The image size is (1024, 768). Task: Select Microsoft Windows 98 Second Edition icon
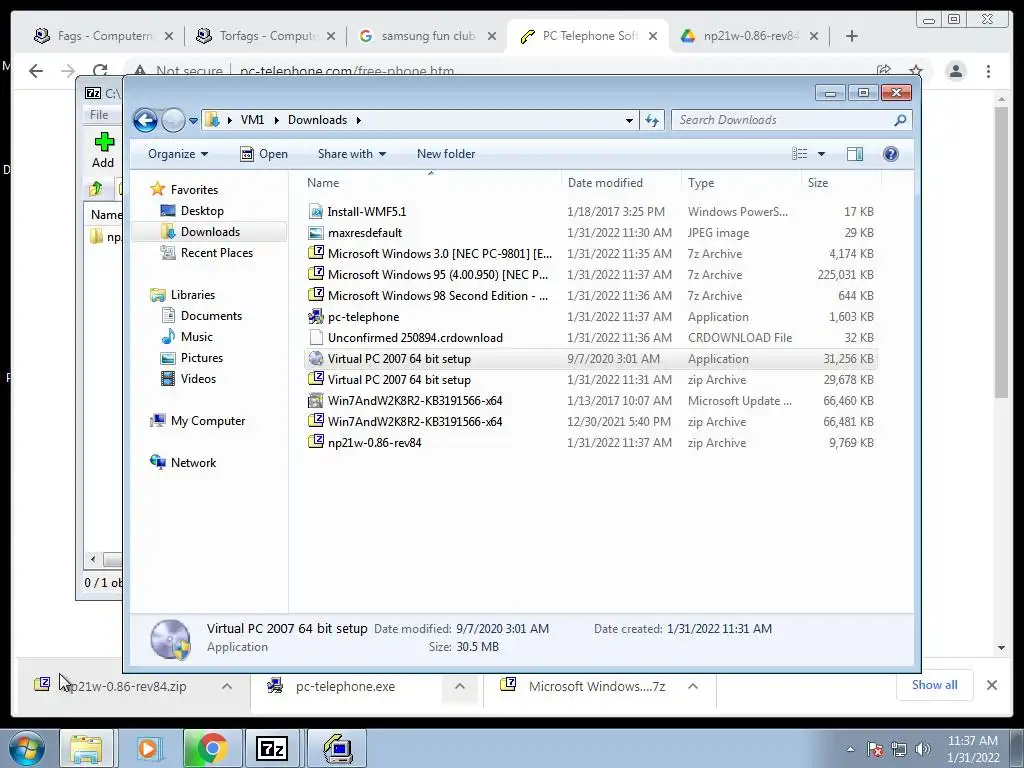pos(316,295)
